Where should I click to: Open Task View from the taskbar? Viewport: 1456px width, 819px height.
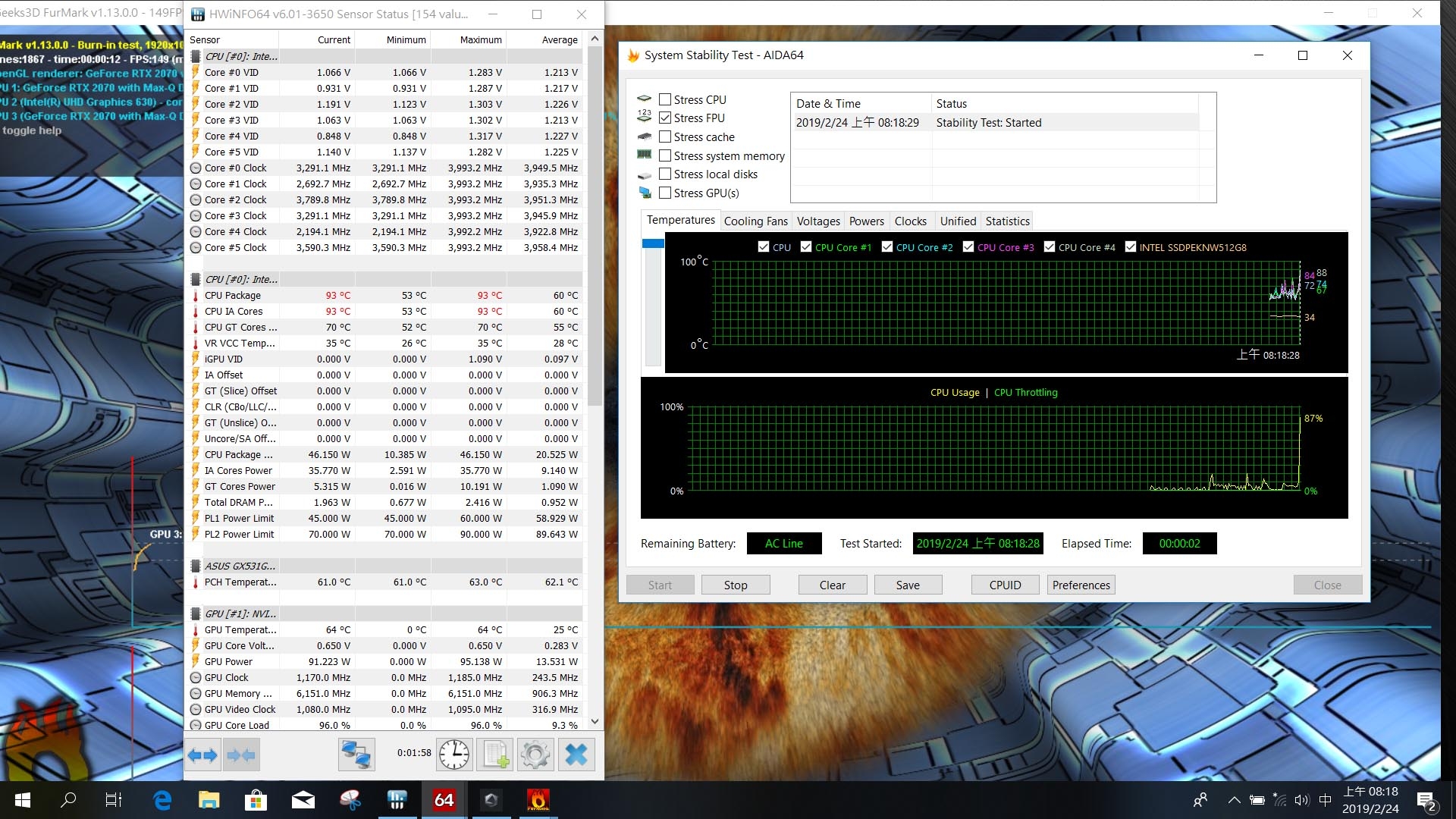tap(114, 800)
